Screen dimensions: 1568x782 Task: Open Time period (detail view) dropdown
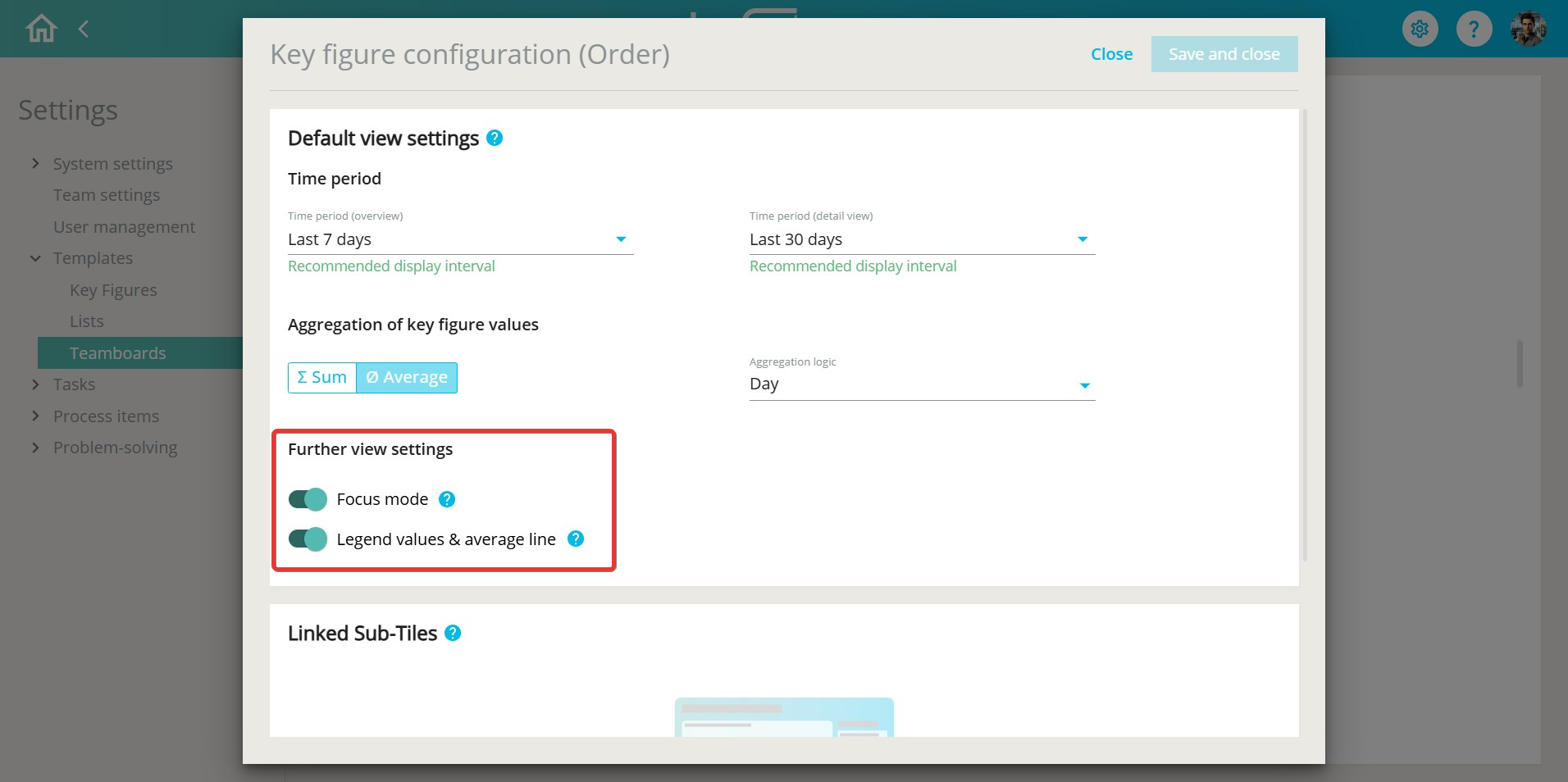pos(921,239)
